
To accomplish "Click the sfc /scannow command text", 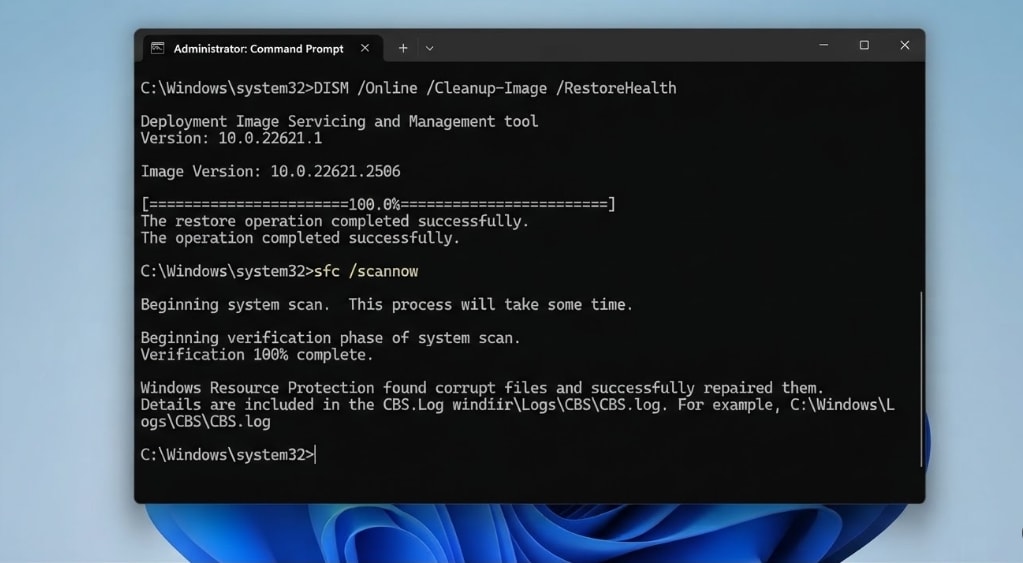I will 366,271.
